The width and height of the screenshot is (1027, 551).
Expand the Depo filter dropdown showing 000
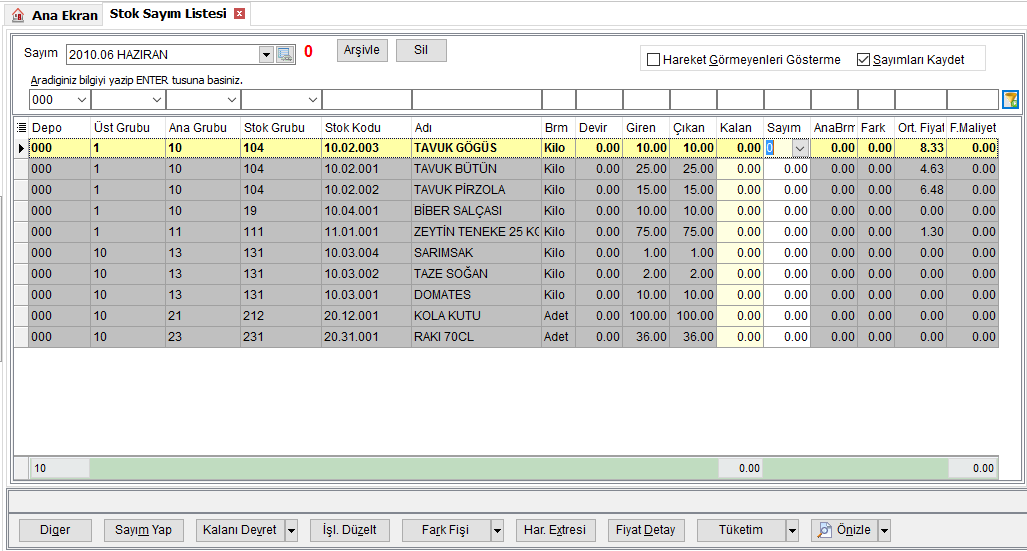81,100
